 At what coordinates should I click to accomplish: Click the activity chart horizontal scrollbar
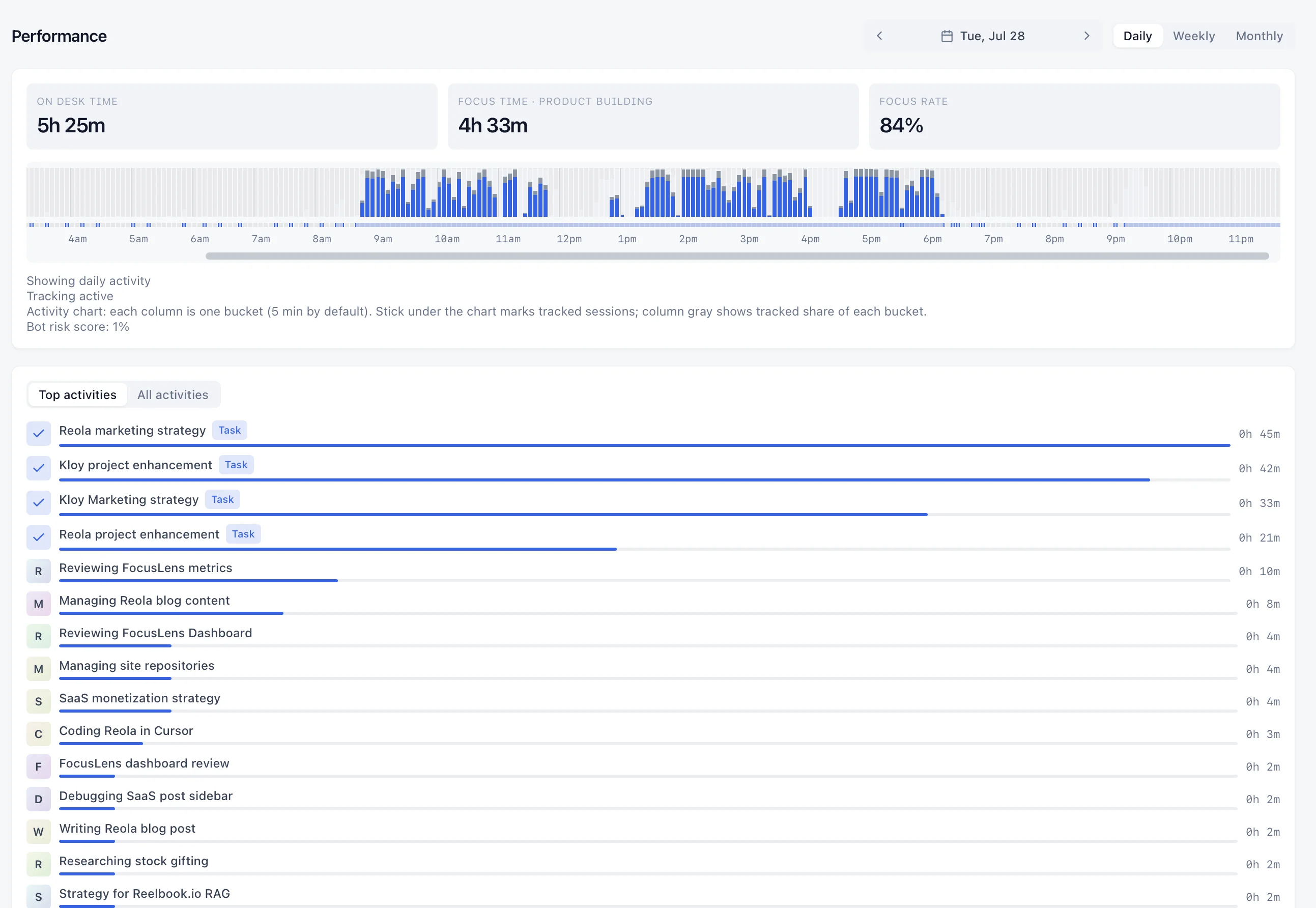click(737, 256)
